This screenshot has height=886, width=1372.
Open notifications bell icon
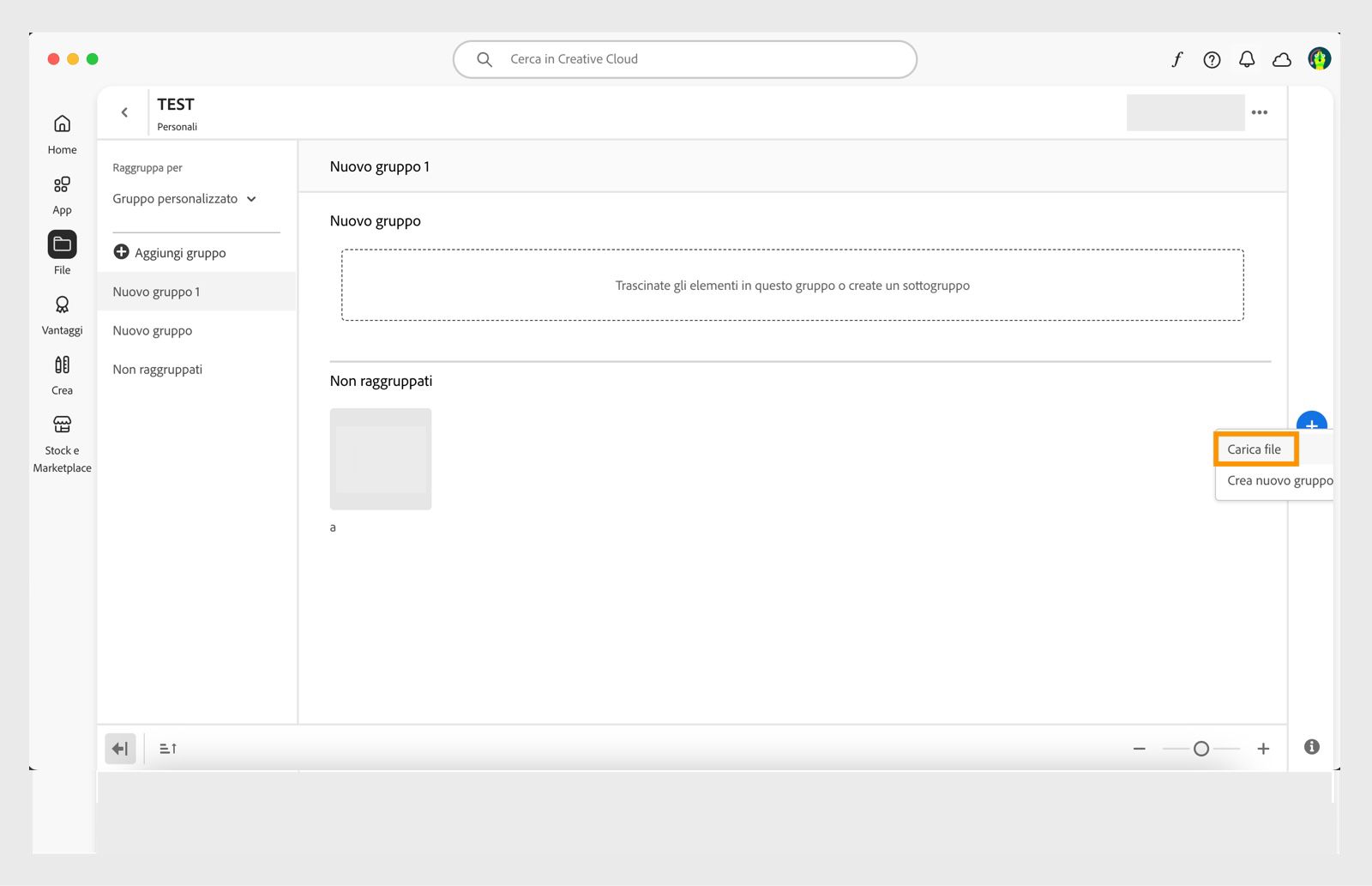[1247, 59]
